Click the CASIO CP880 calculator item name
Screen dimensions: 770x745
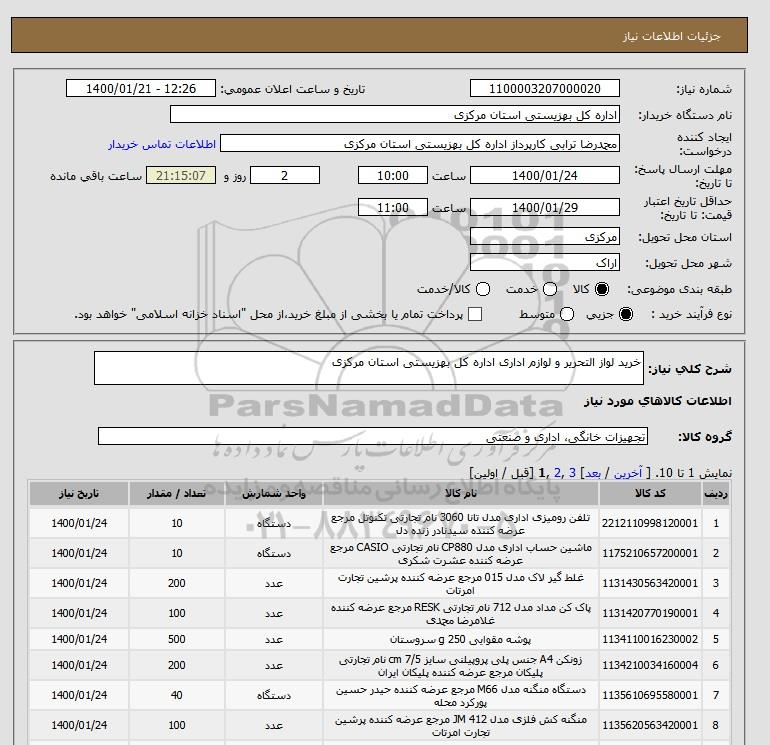tap(461, 553)
